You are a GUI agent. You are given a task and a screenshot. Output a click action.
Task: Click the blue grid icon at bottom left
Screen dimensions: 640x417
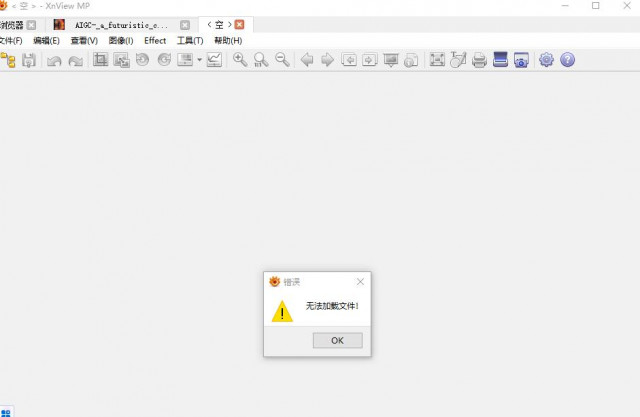6,413
